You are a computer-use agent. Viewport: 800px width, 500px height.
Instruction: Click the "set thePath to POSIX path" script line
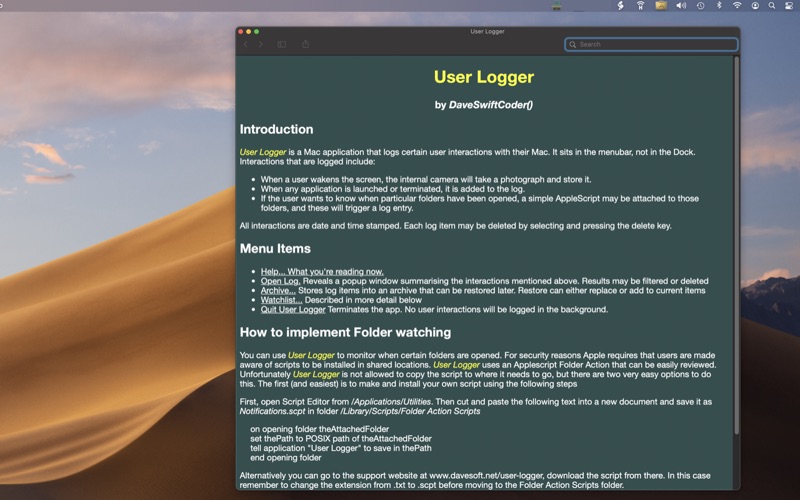click(x=341, y=439)
